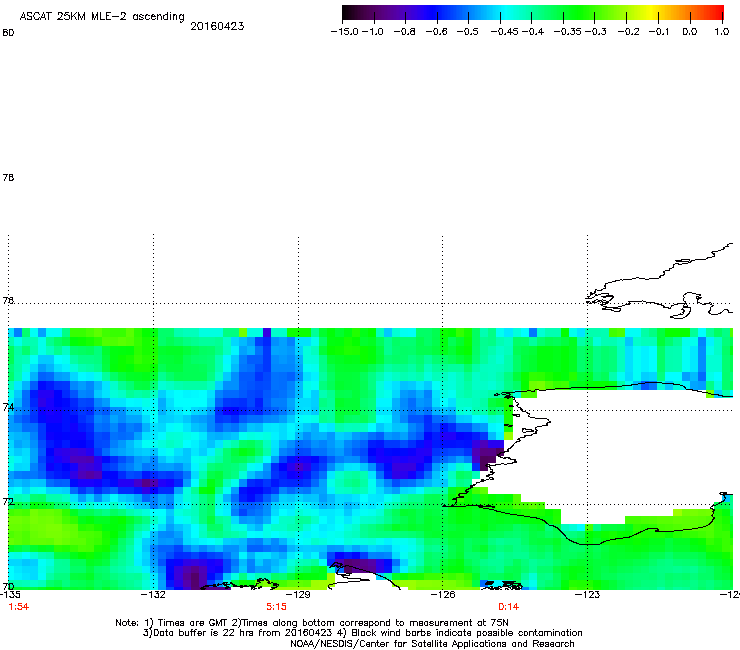
Task: Click the colorbar value -0.6
Action: click(x=437, y=32)
